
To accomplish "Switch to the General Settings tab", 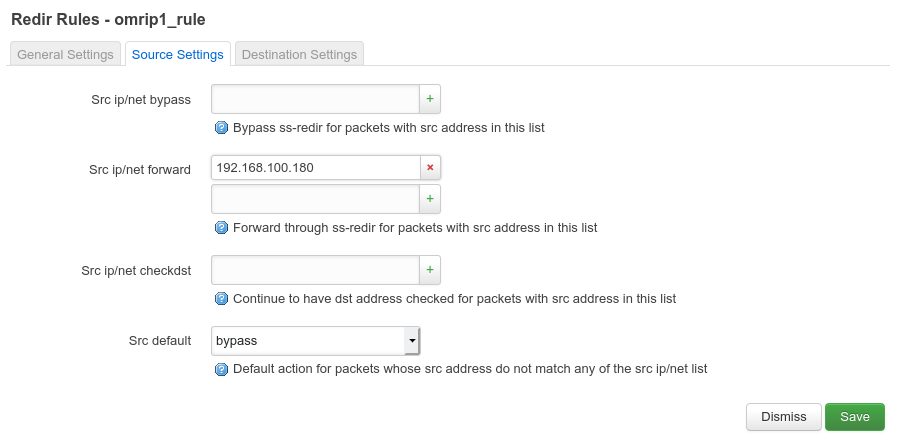I will coord(65,54).
